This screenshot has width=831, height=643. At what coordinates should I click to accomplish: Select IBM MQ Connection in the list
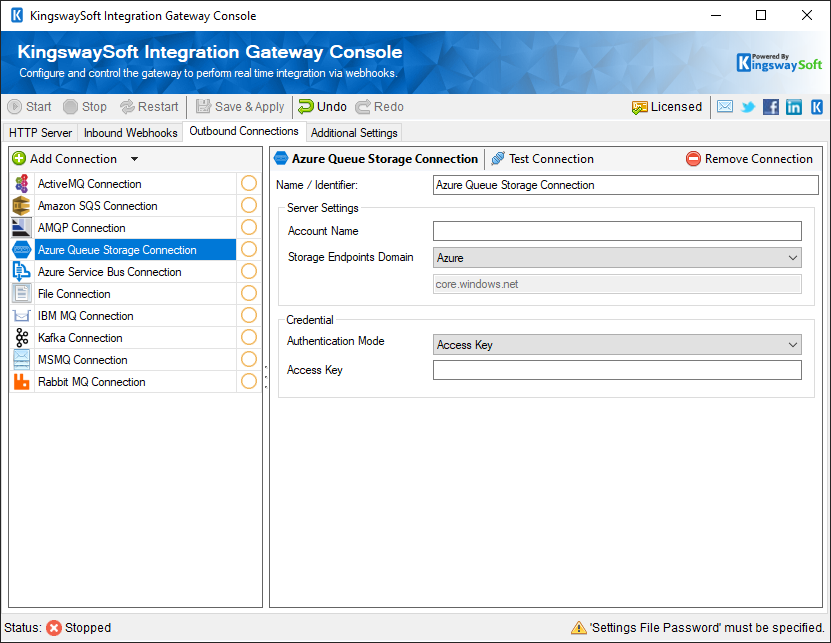[135, 316]
